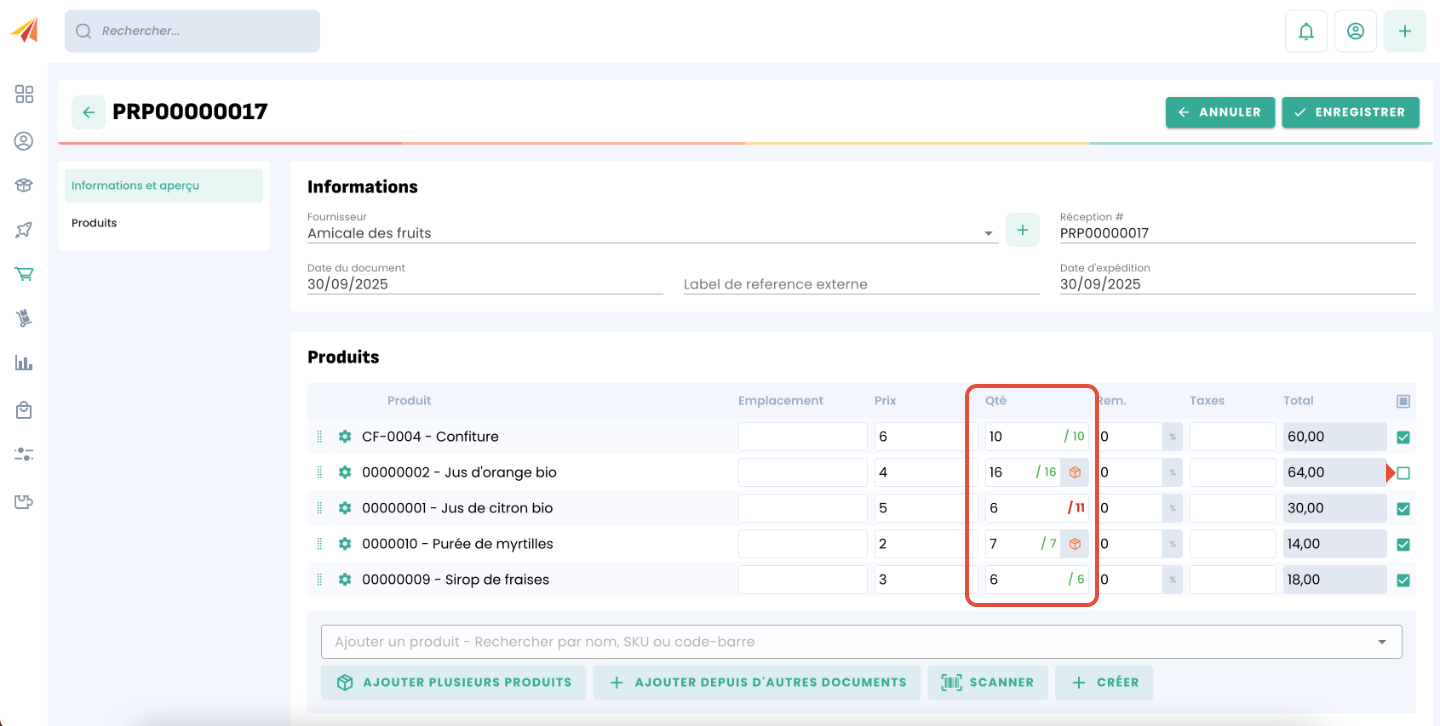Click the Date d'expédition field

click(x=1238, y=284)
